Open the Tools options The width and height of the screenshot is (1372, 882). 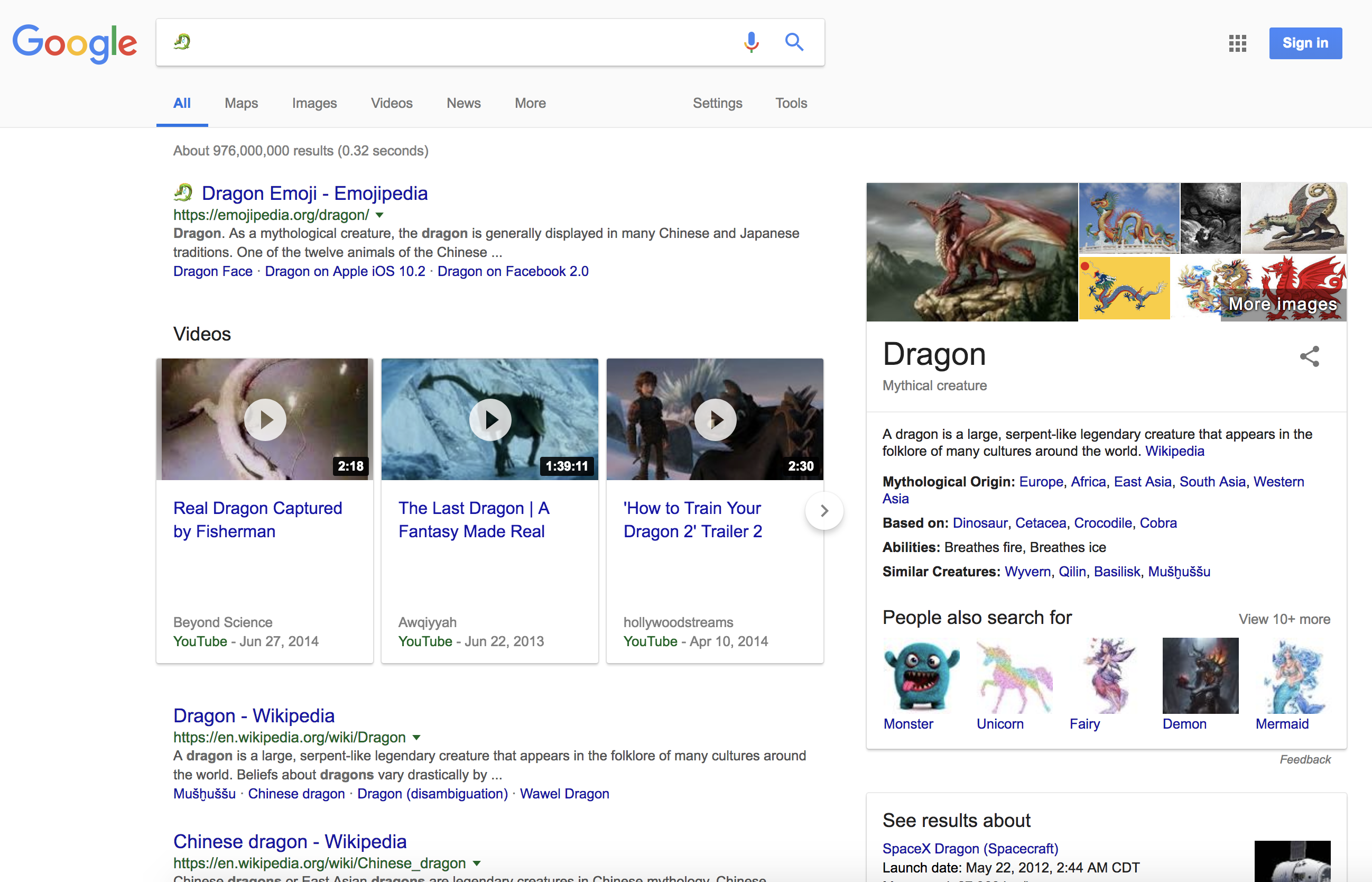pos(791,103)
